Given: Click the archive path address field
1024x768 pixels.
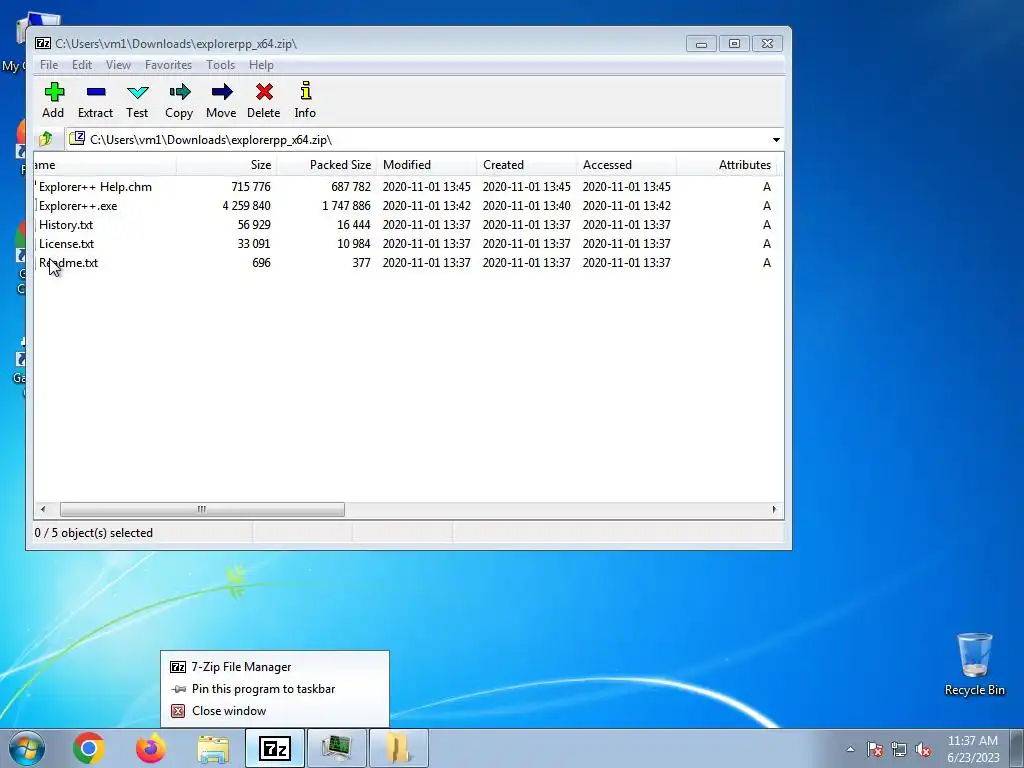Looking at the screenshot, I should click(x=418, y=140).
